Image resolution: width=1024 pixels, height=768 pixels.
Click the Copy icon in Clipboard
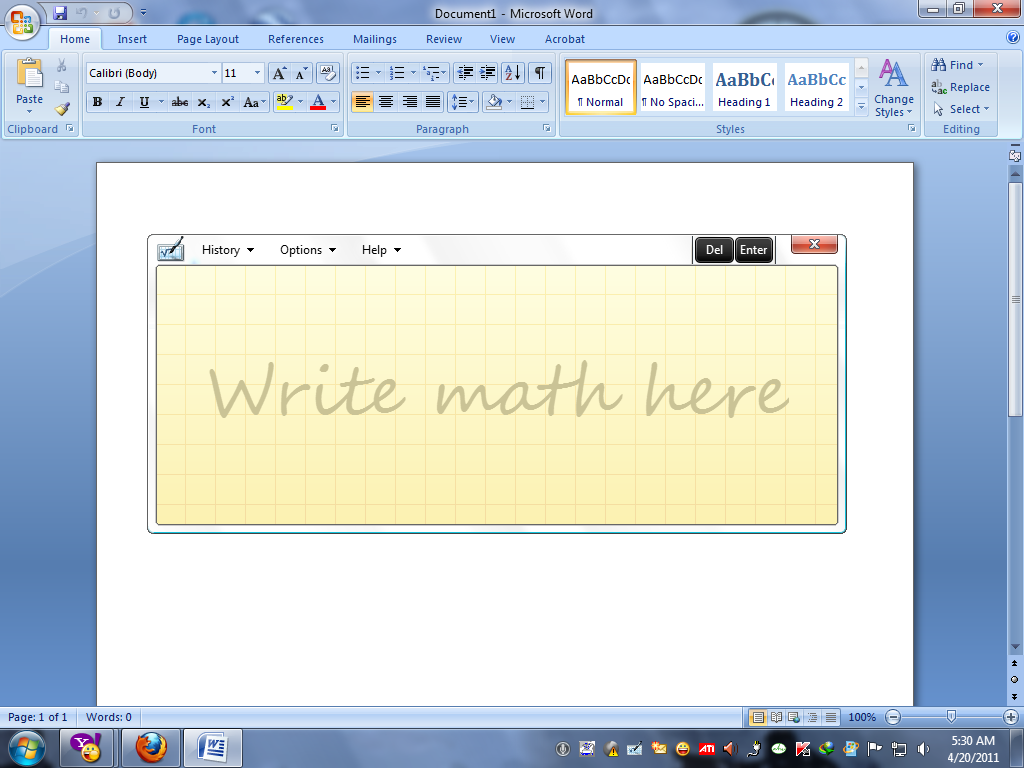pos(61,87)
